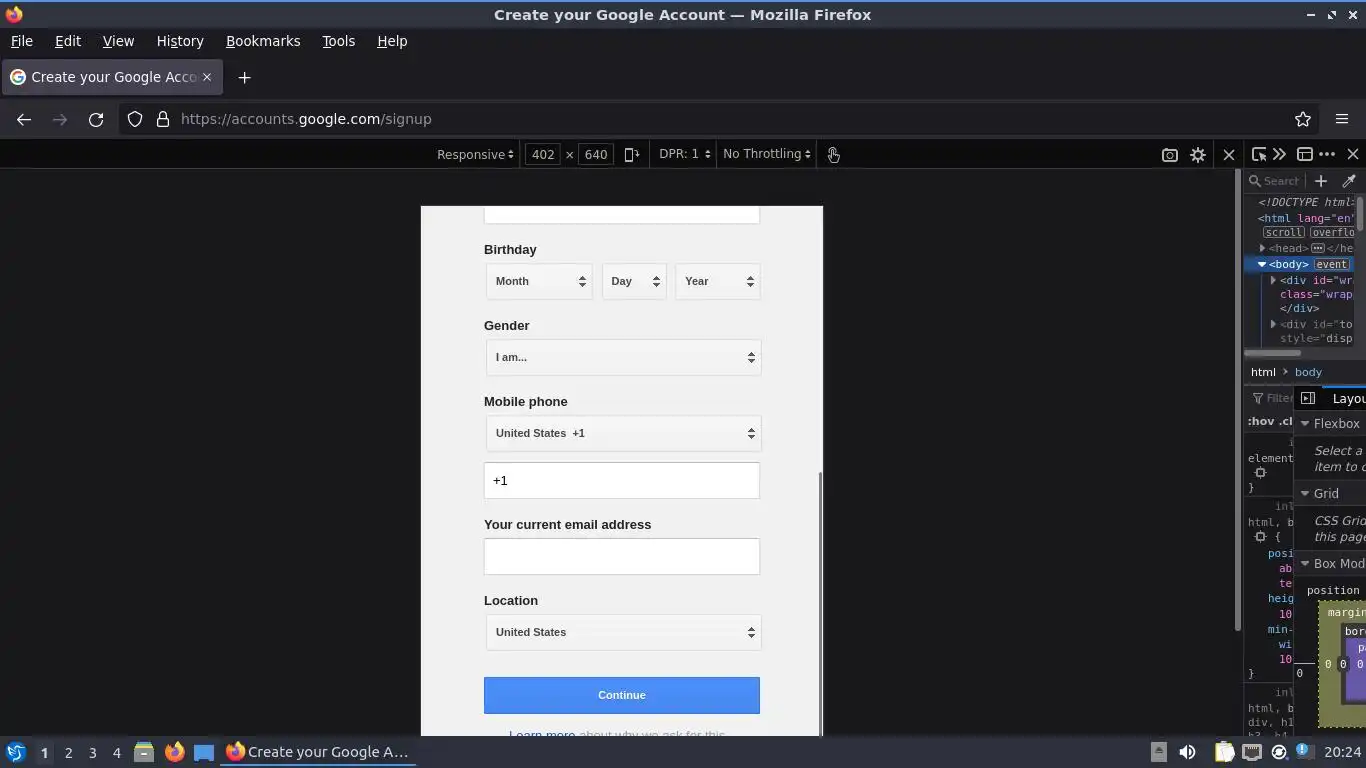Open the View menu

[x=118, y=41]
